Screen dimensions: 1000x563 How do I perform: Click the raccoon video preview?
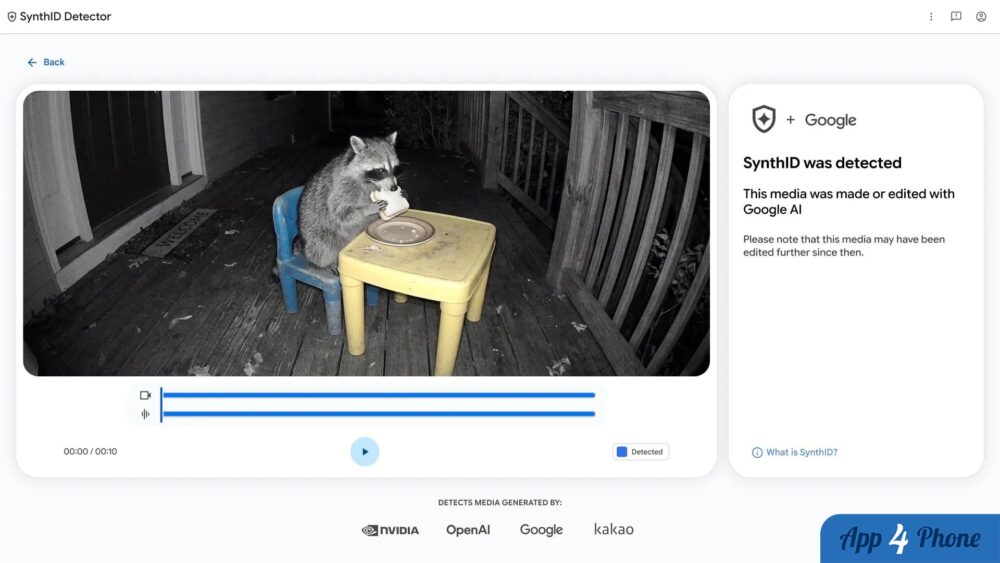point(366,233)
